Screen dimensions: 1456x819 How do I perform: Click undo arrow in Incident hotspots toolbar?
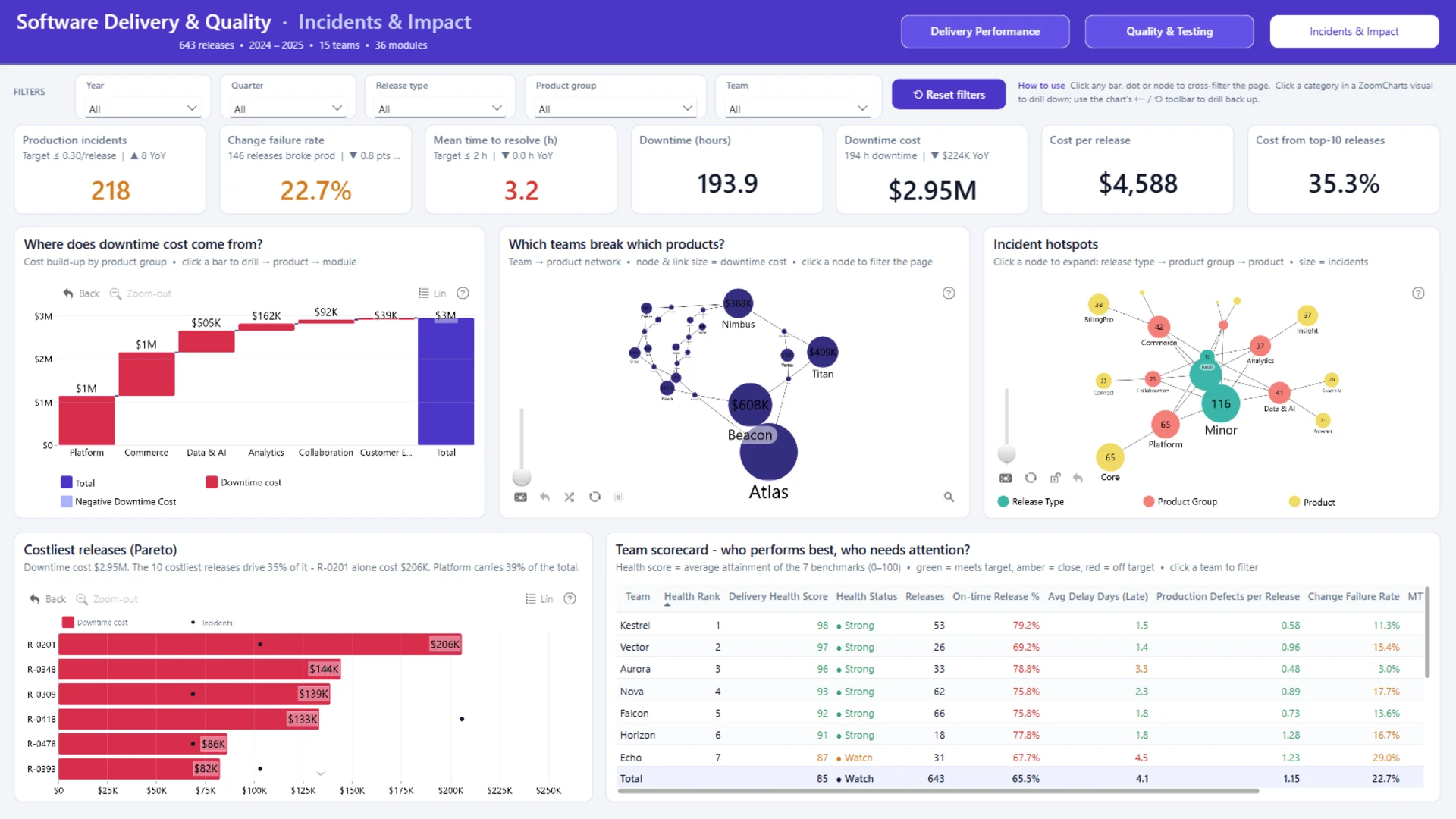pos(1078,479)
